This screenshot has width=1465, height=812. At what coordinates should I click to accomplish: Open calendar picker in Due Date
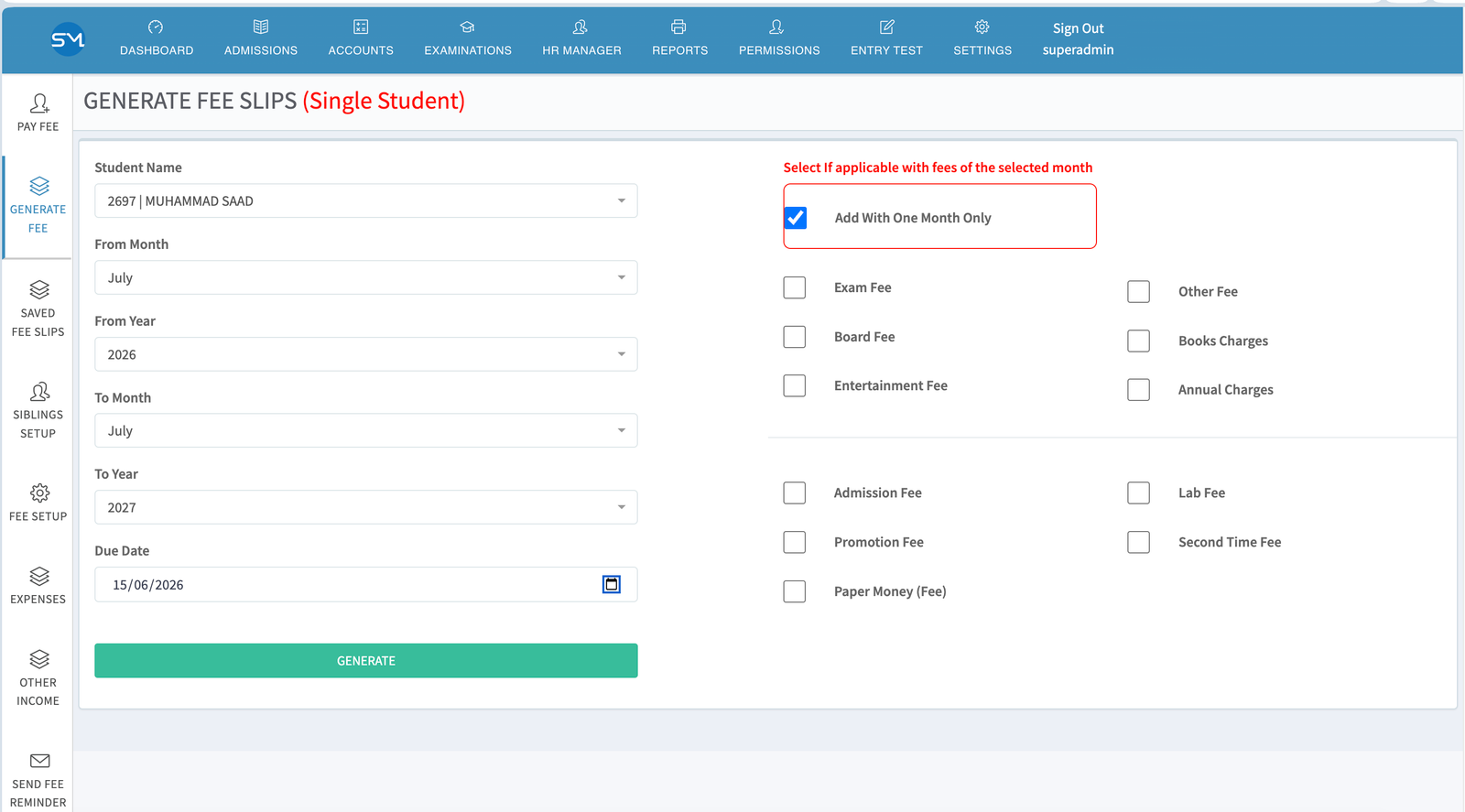click(x=612, y=584)
